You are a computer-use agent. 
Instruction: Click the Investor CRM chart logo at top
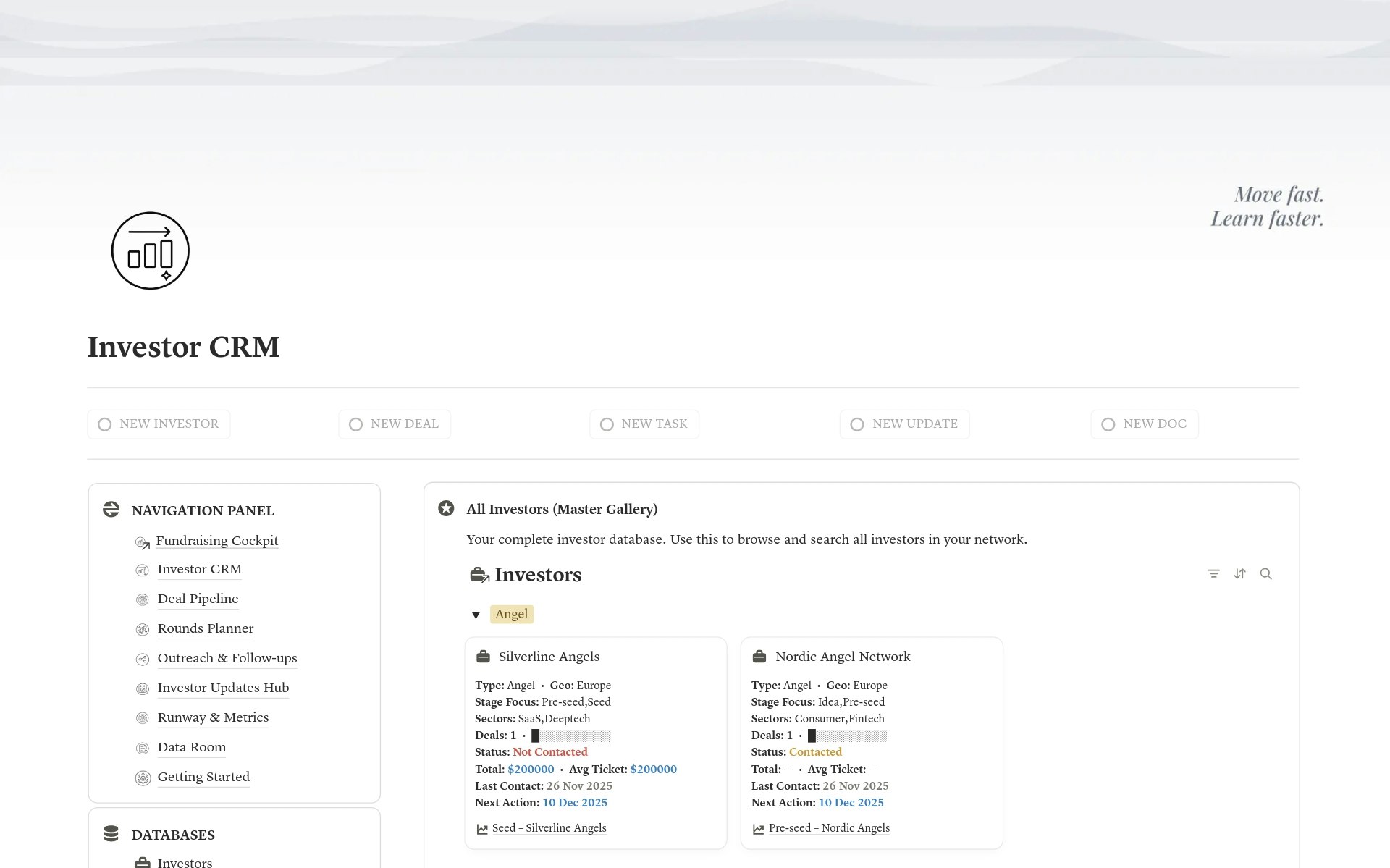[150, 250]
